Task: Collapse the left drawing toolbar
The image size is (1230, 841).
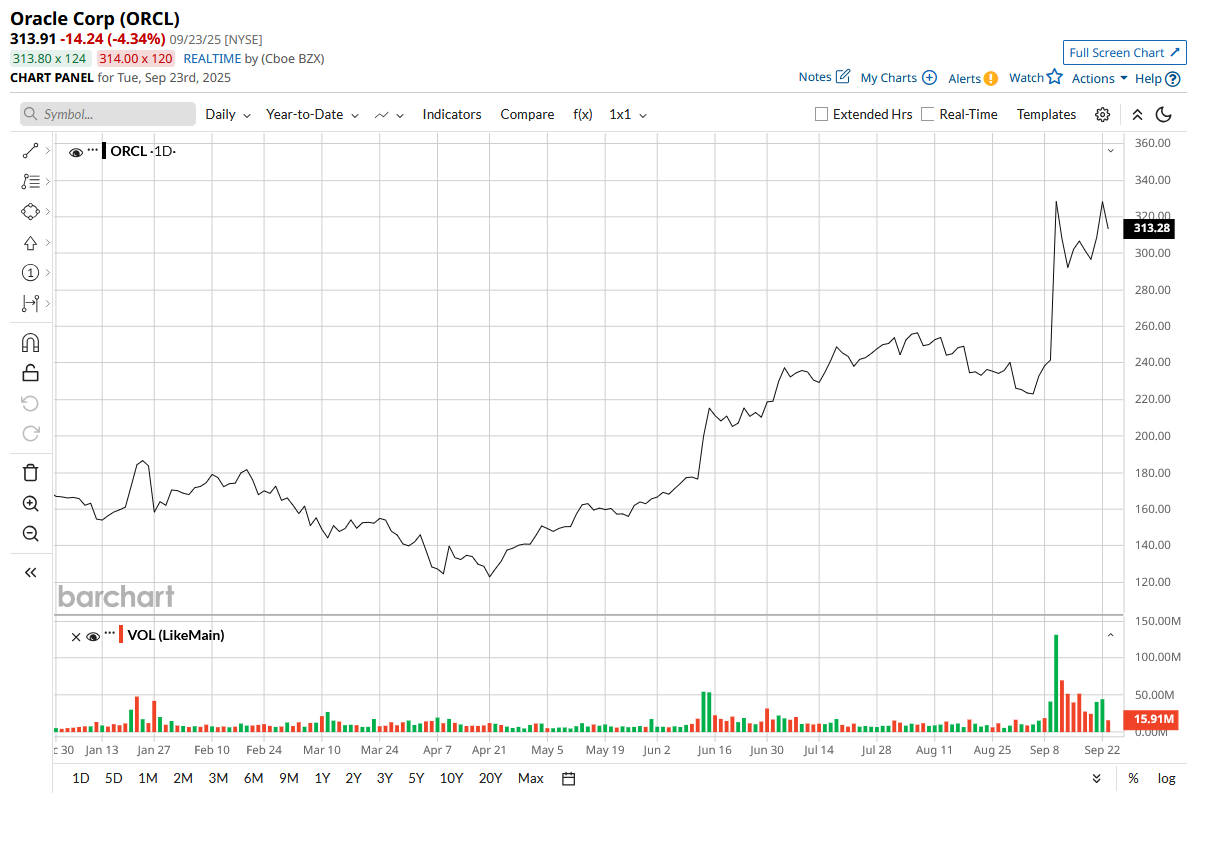Action: pos(30,572)
